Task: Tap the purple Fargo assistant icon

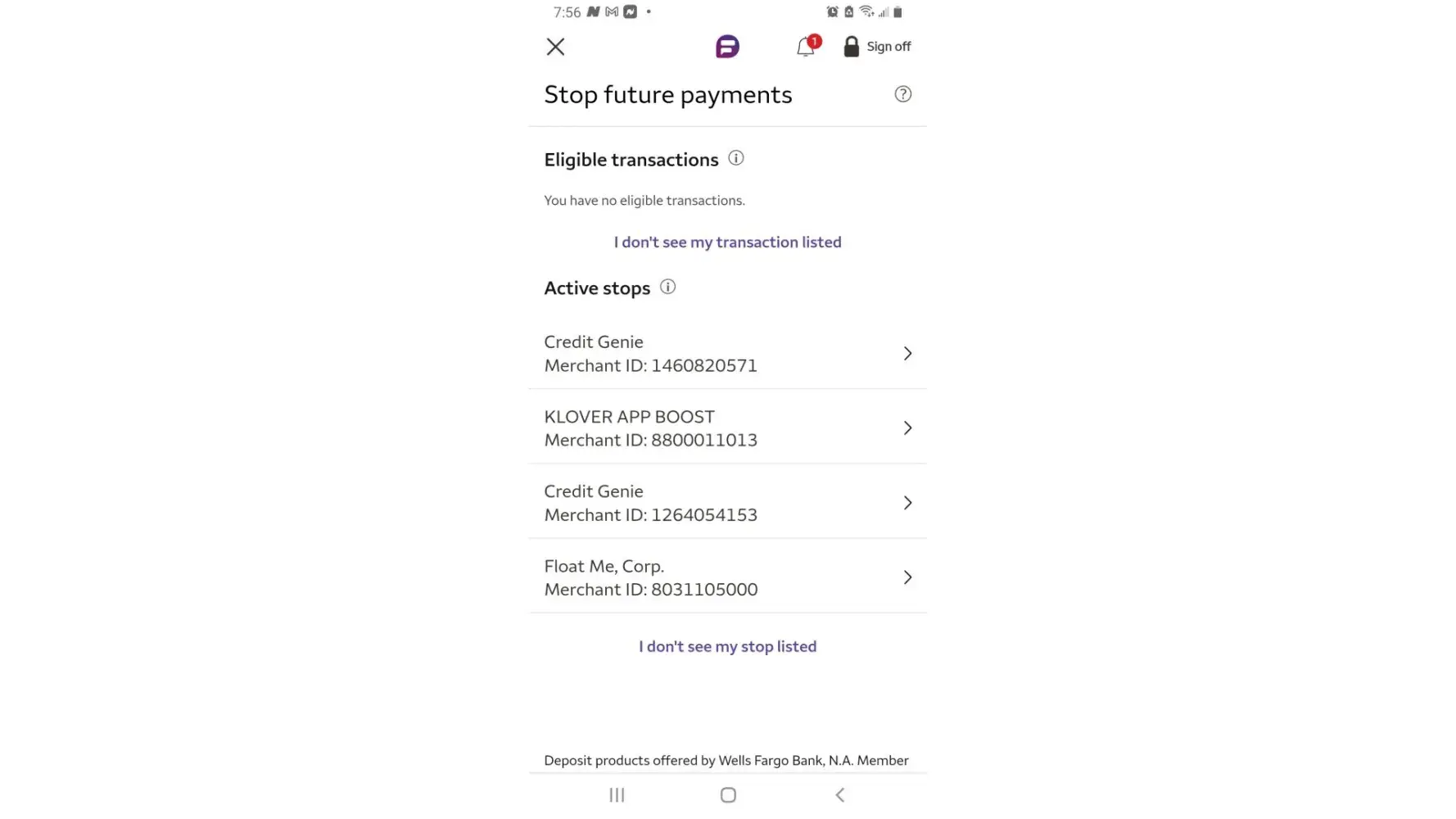Action: click(727, 47)
